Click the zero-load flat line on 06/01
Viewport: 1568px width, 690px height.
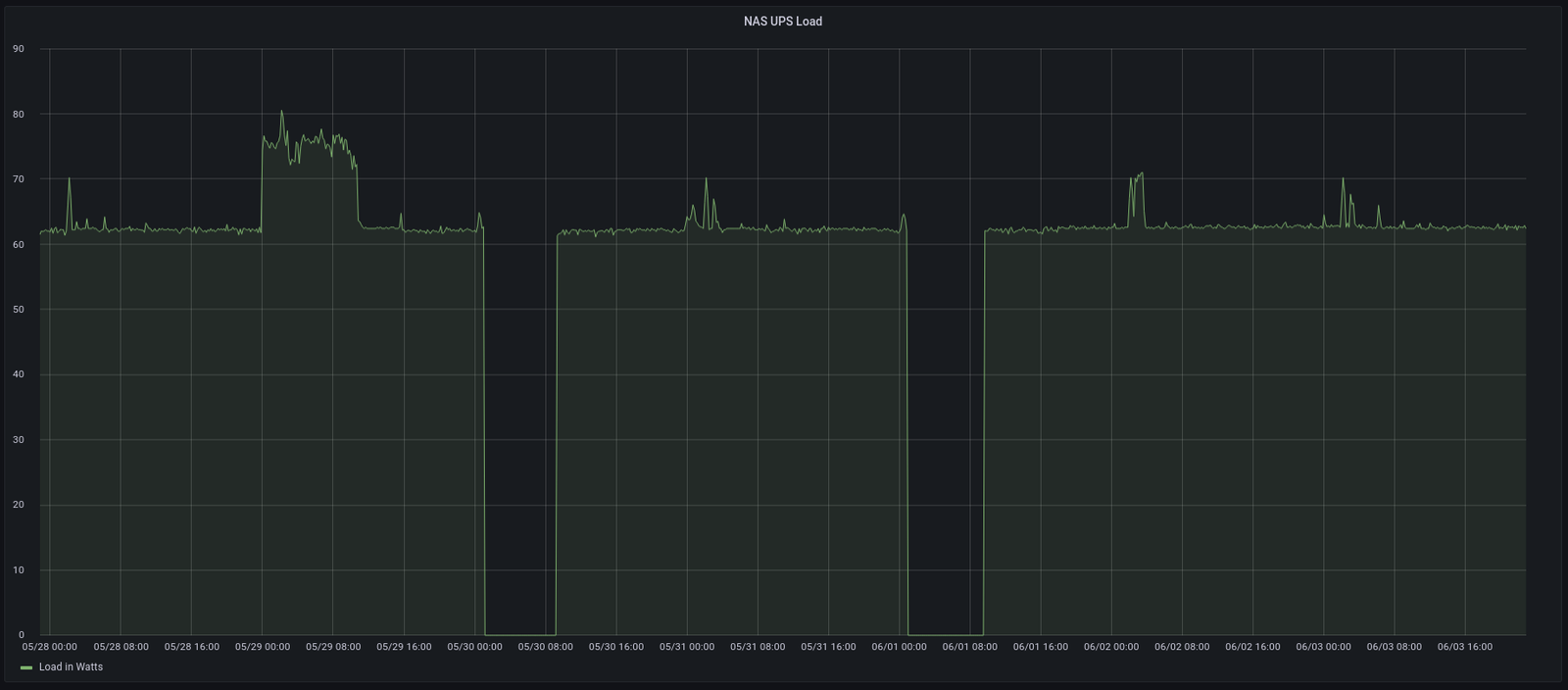[x=945, y=634]
